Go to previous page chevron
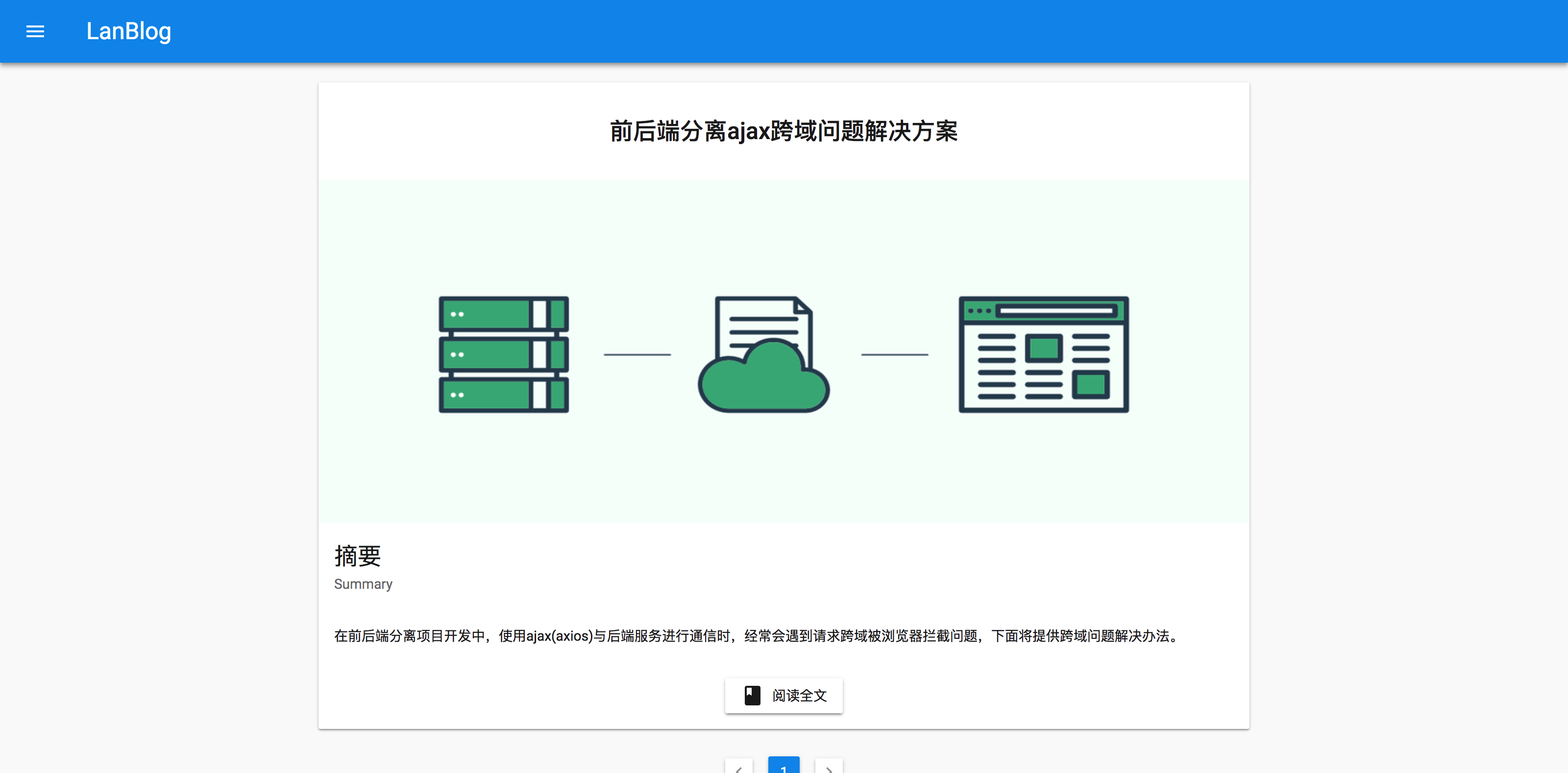 pos(738,768)
